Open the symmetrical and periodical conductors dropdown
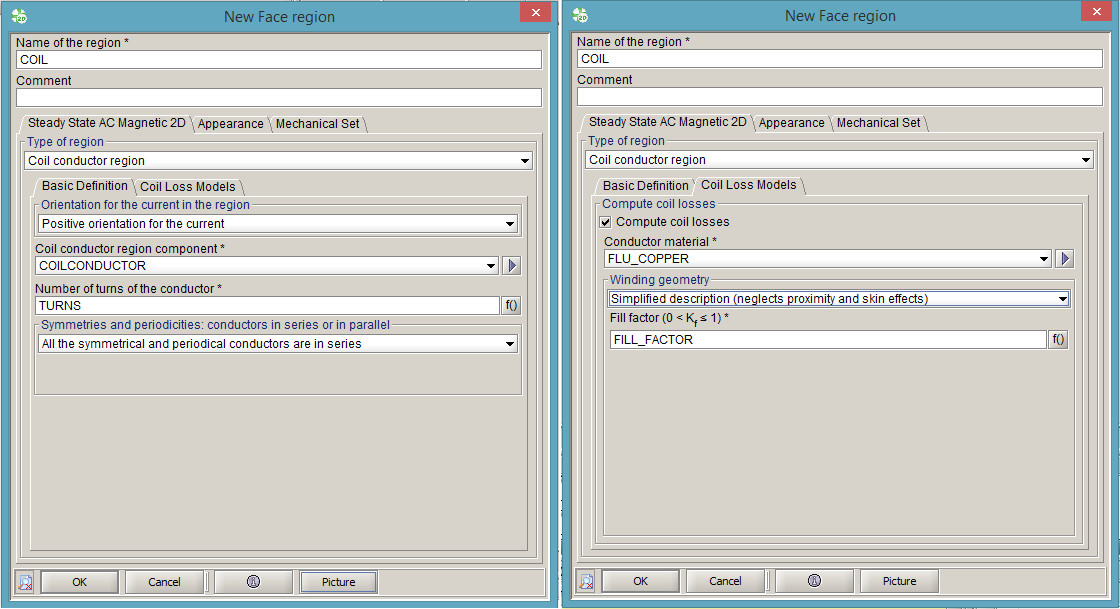The image size is (1120, 609). pos(510,344)
